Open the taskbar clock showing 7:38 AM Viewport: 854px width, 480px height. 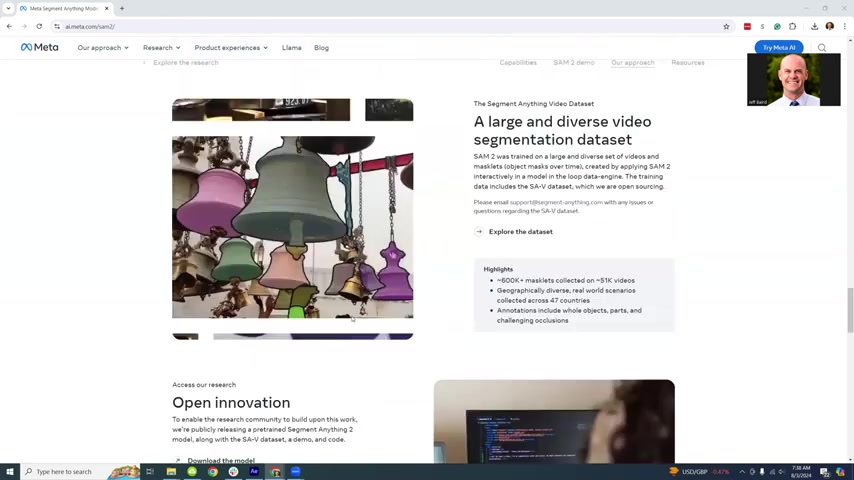[x=801, y=472]
